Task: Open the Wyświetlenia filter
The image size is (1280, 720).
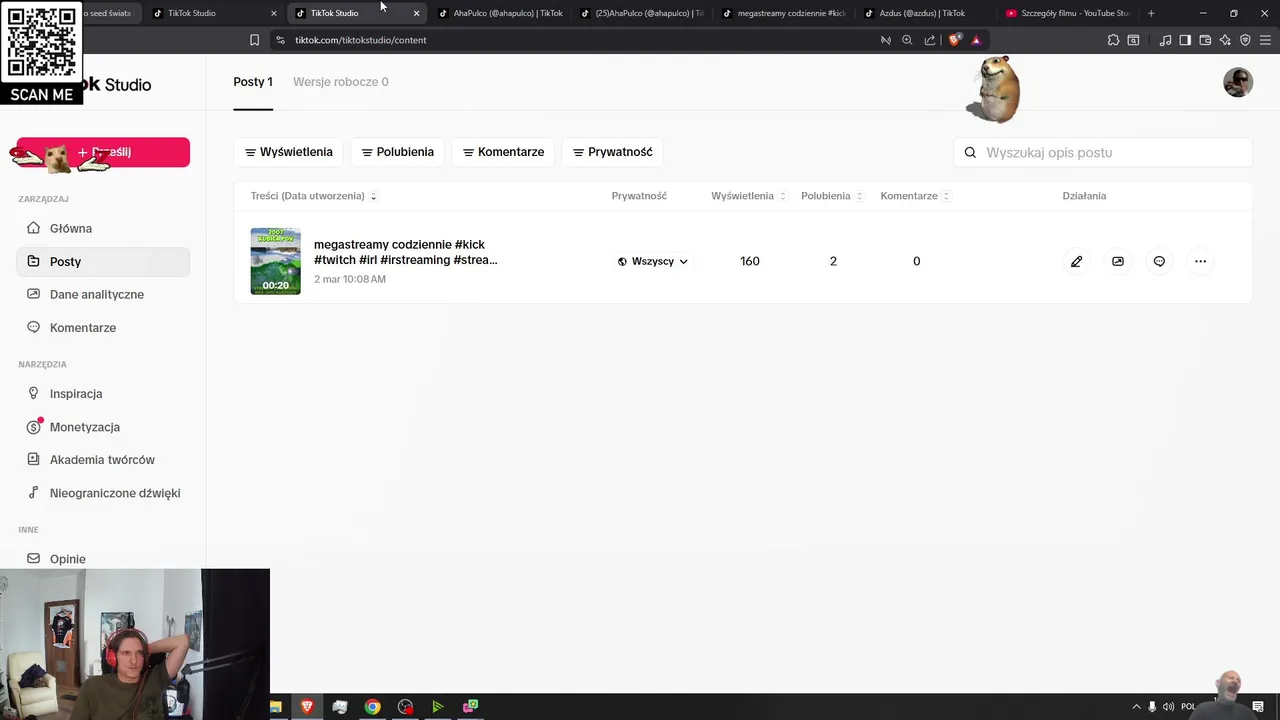Action: (289, 152)
